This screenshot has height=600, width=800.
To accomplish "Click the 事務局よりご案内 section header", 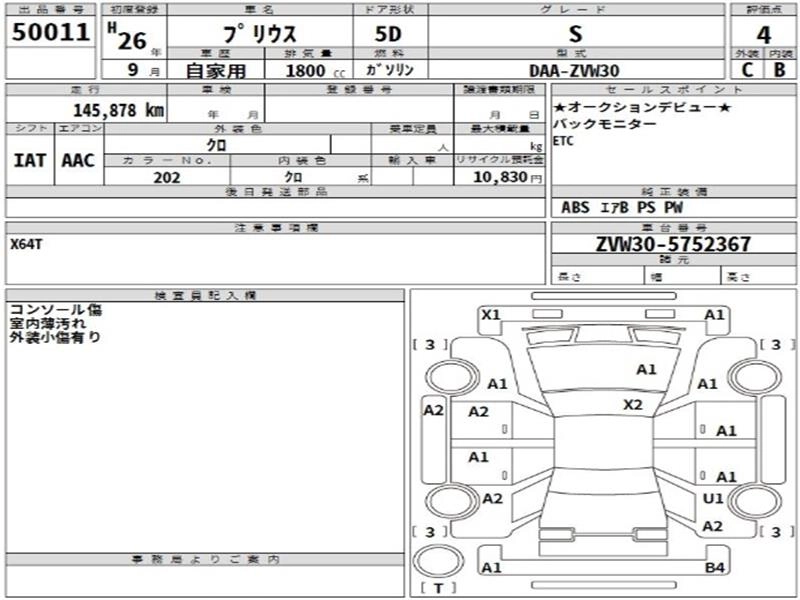I will [205, 560].
